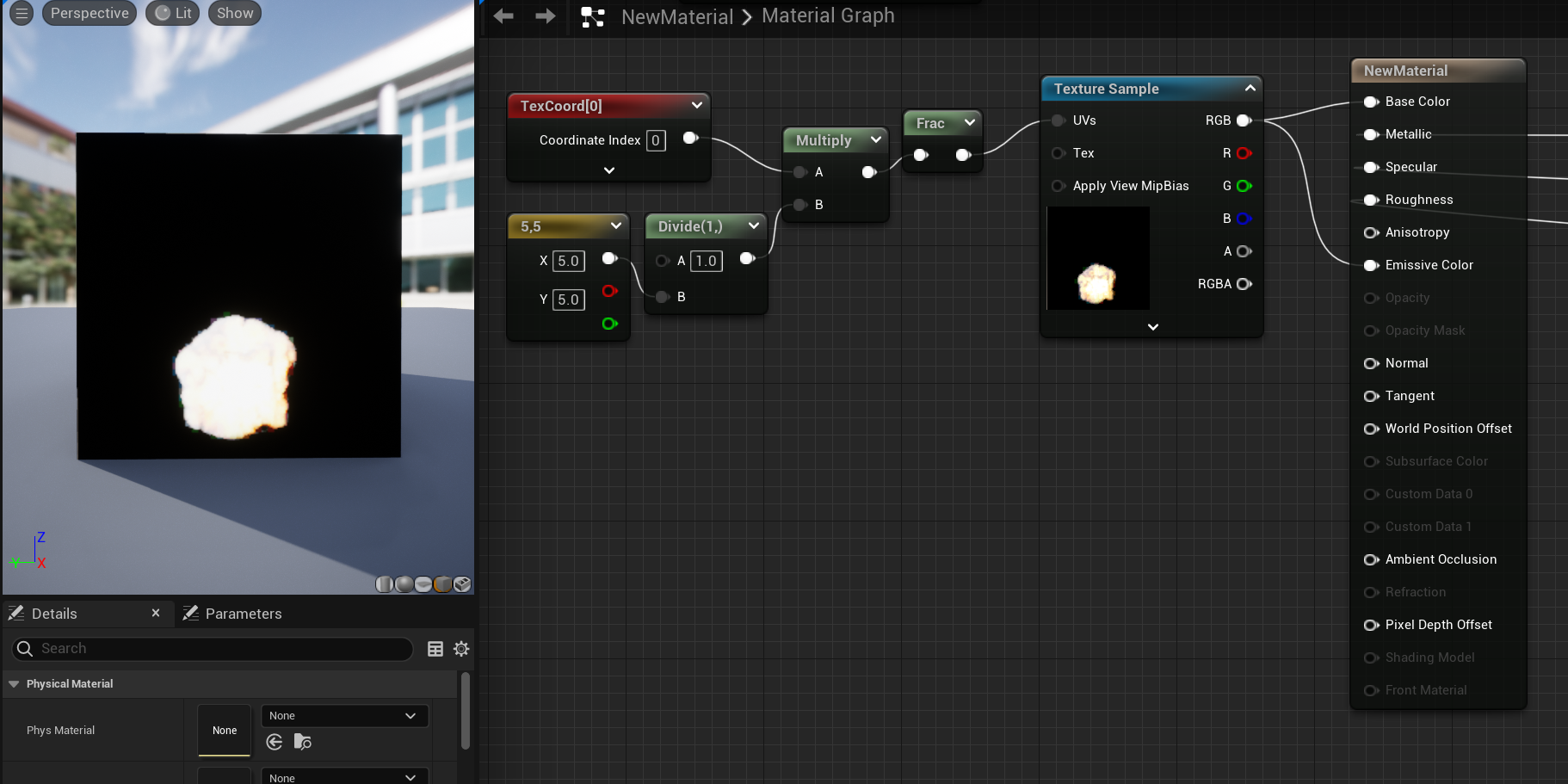
Task: Click the Phys Material None thumbnail
Action: [225, 731]
